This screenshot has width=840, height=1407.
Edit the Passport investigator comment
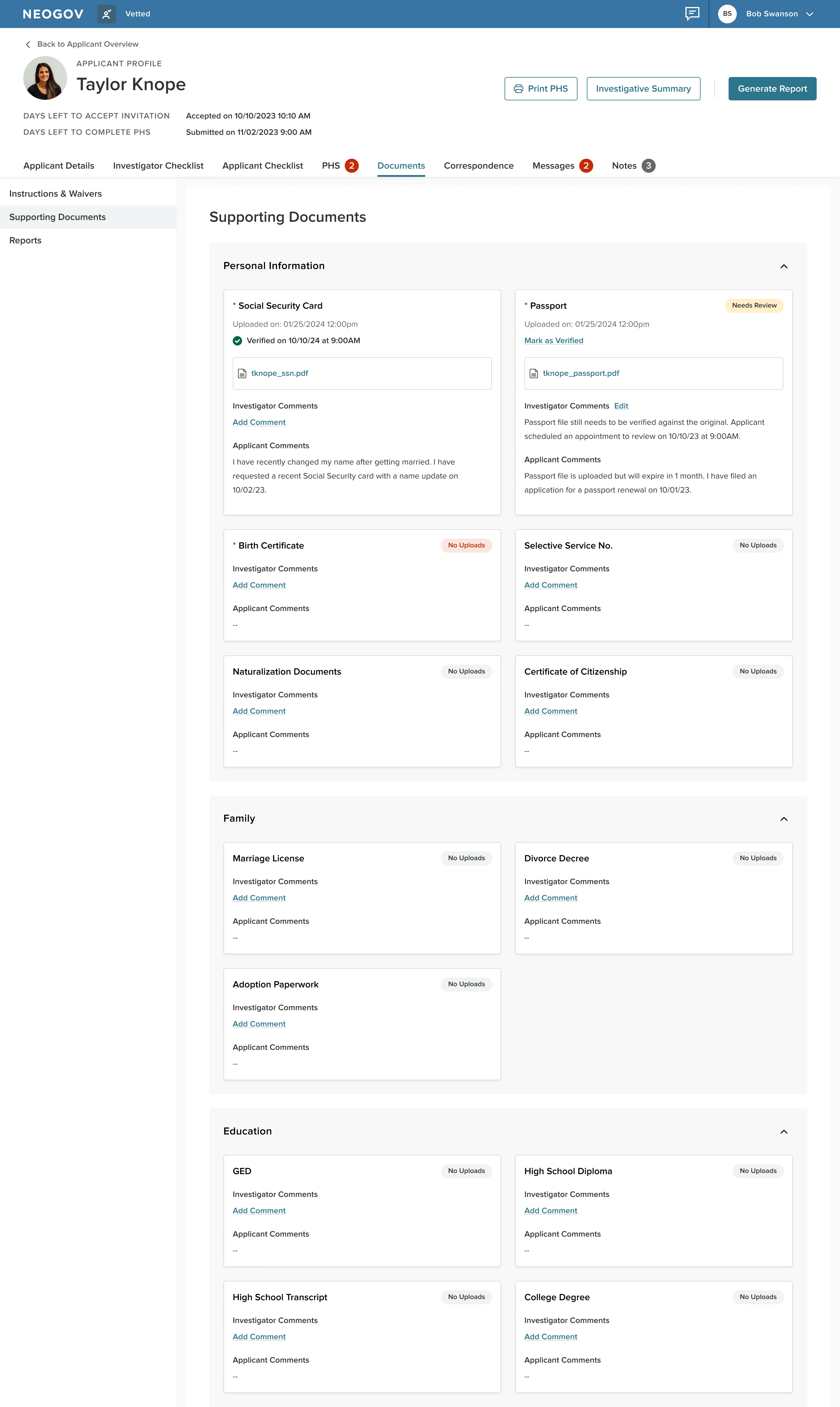click(621, 406)
